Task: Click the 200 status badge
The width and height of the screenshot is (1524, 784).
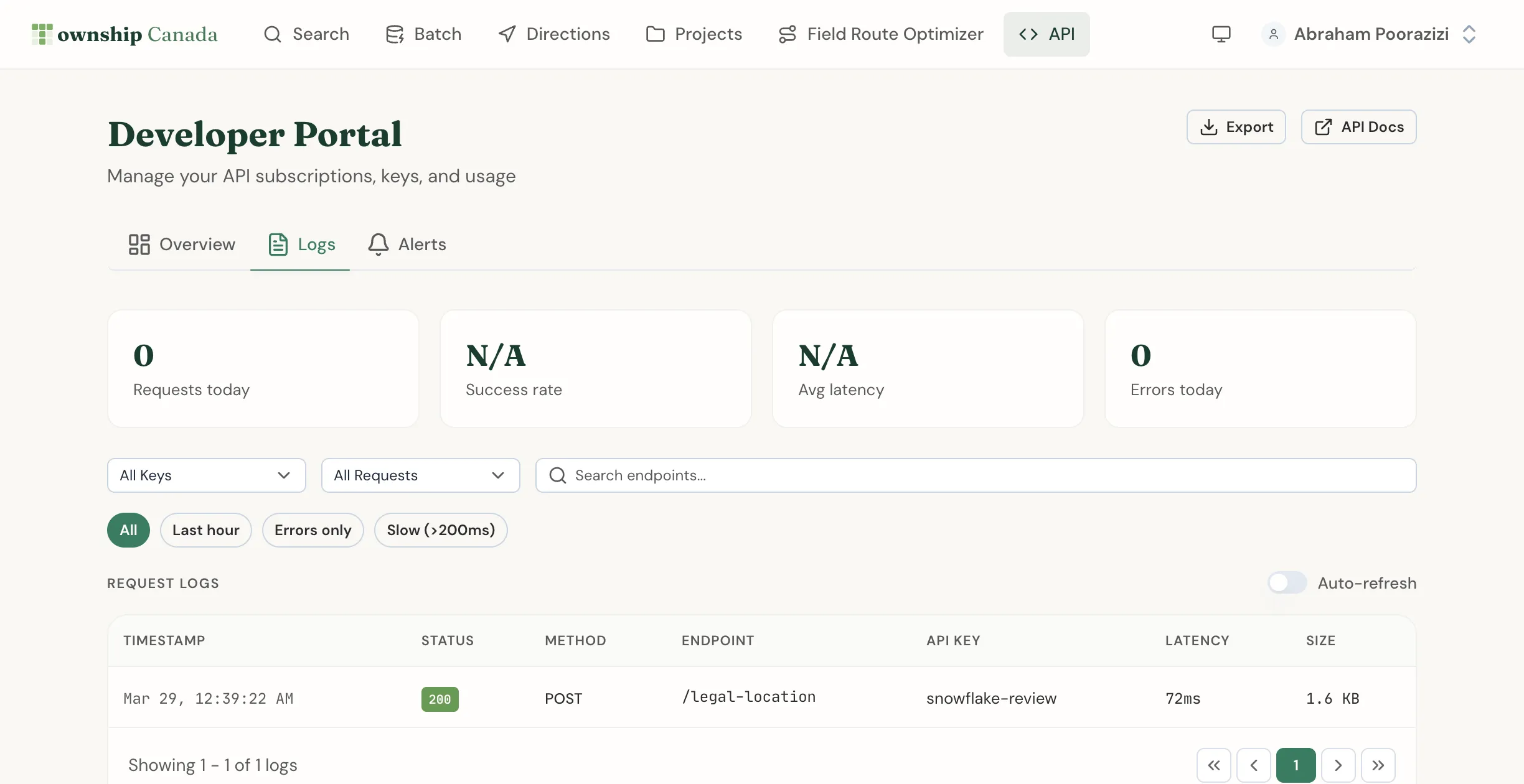Action: tap(440, 699)
